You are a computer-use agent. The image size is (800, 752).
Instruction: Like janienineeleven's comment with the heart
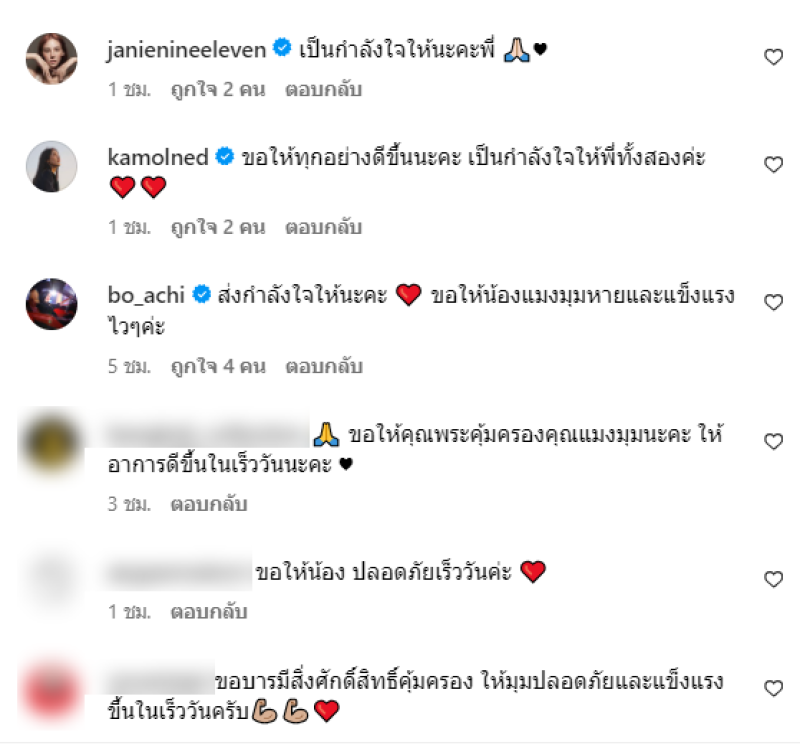(x=773, y=57)
